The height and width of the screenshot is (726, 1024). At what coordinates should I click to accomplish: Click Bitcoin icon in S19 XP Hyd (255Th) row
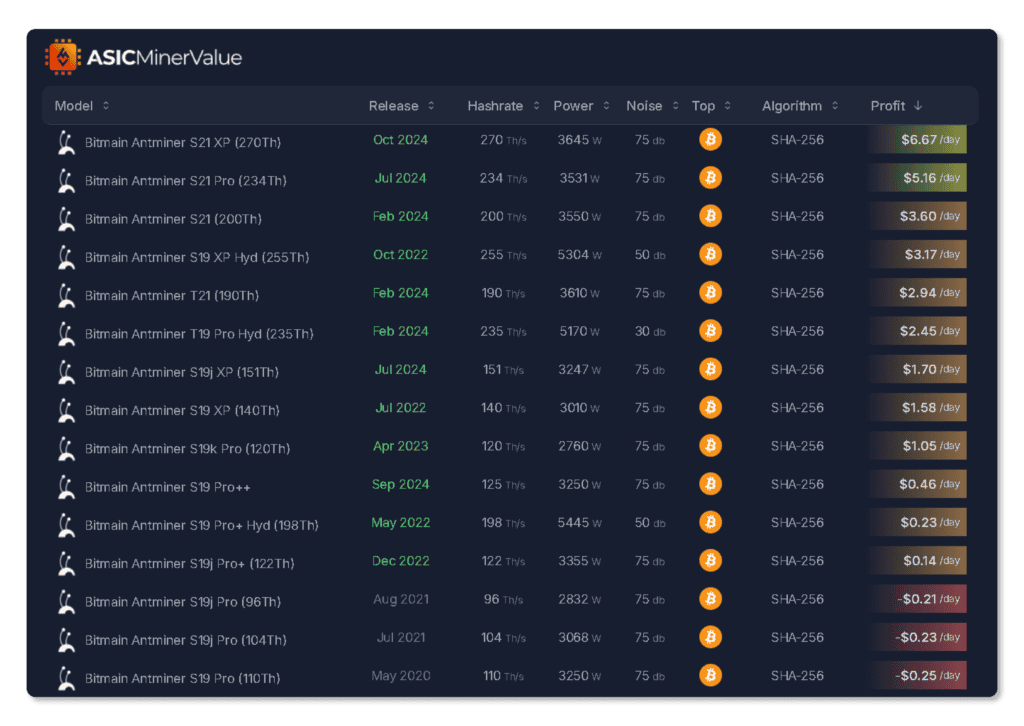coord(711,254)
